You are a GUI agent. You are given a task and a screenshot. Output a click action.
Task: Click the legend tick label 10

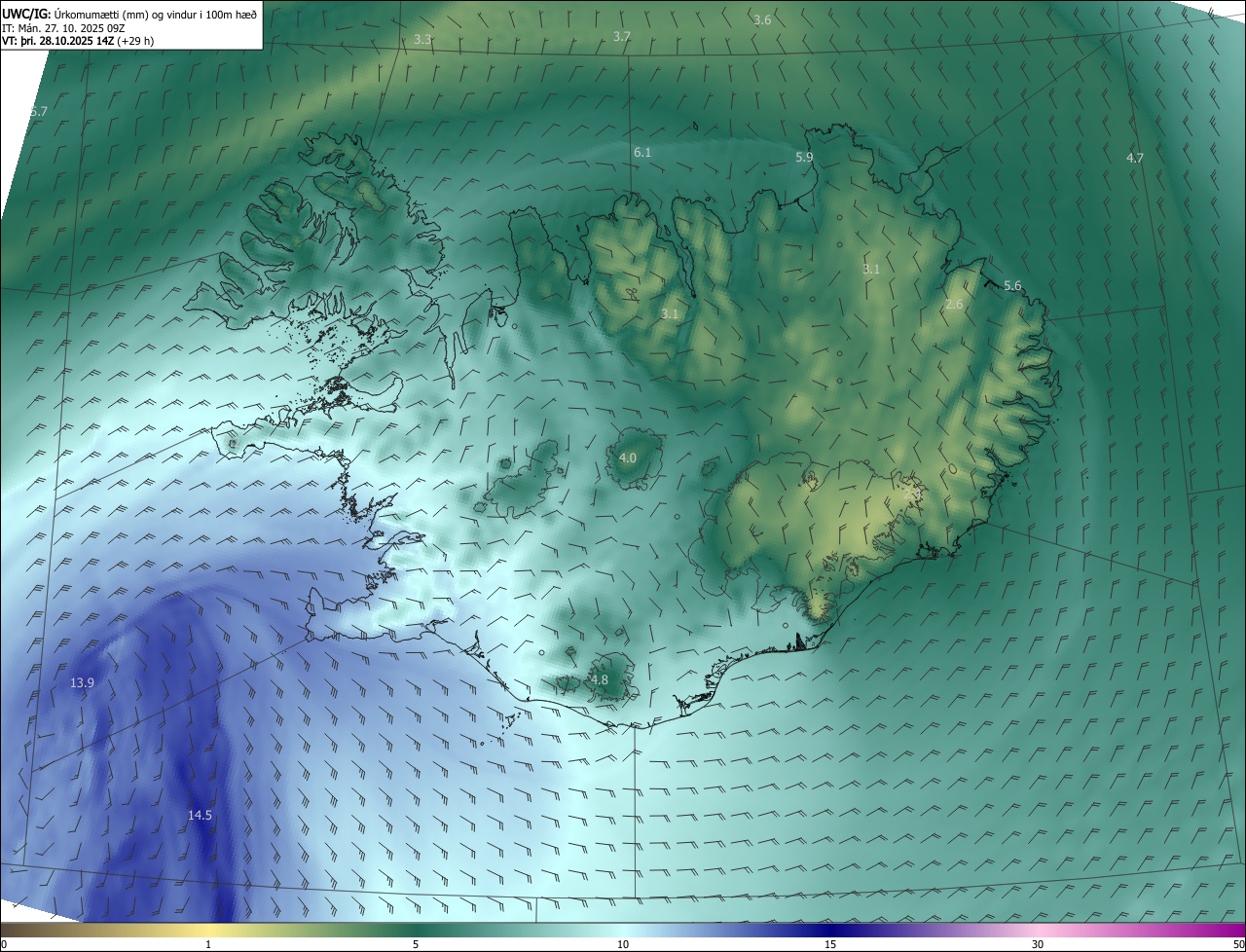(623, 944)
